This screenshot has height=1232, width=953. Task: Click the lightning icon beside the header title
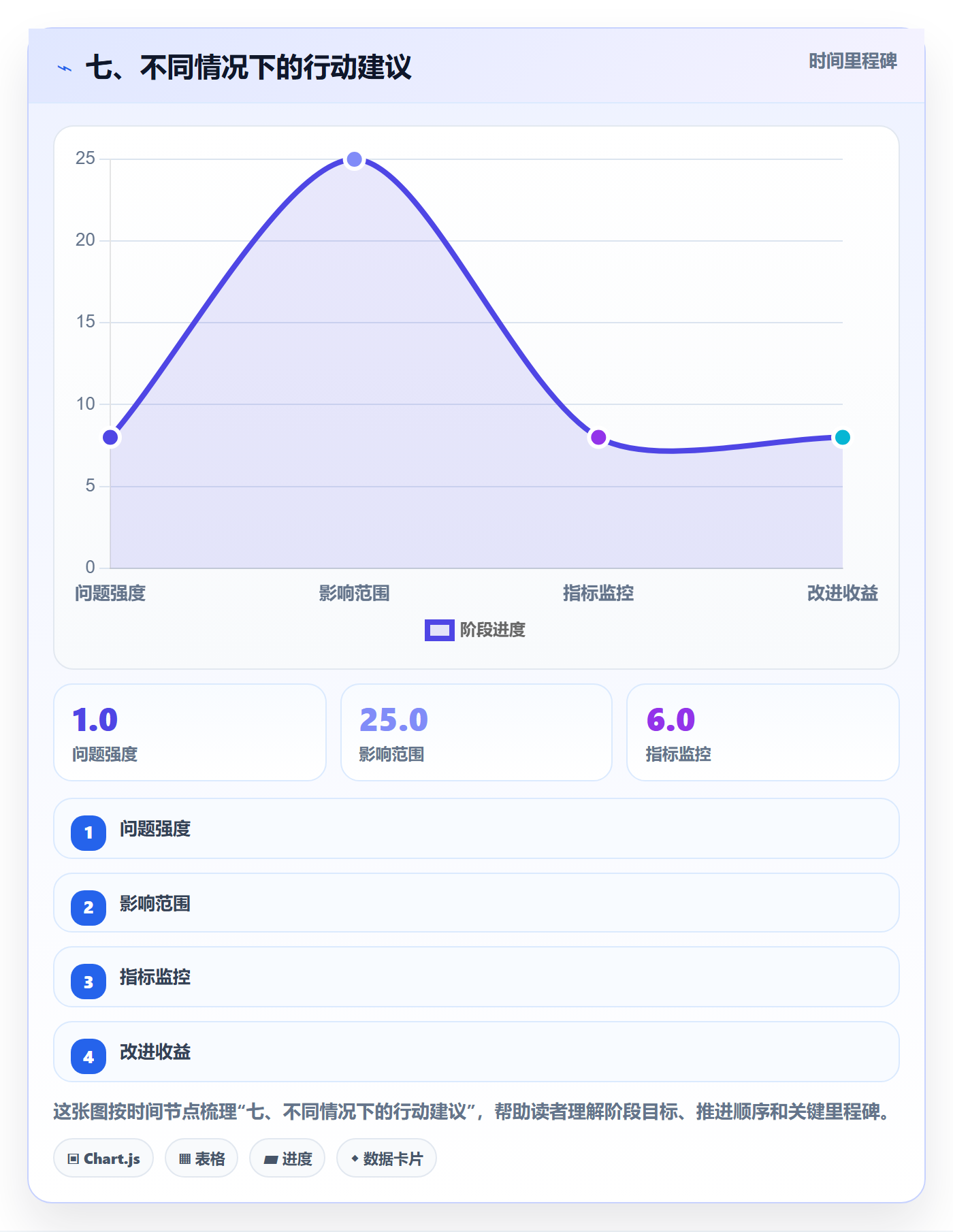point(65,68)
